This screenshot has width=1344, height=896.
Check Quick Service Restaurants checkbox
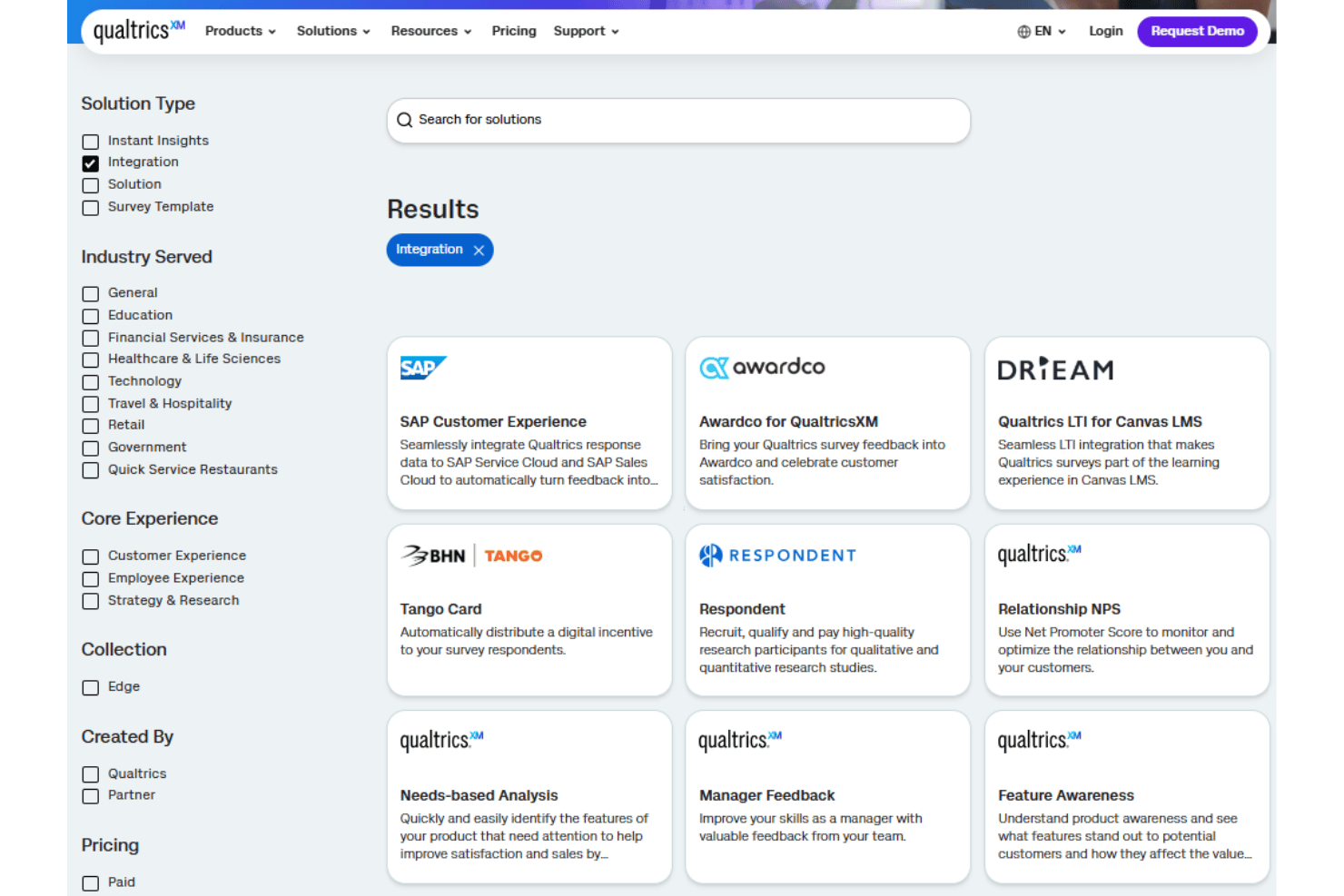coord(91,470)
